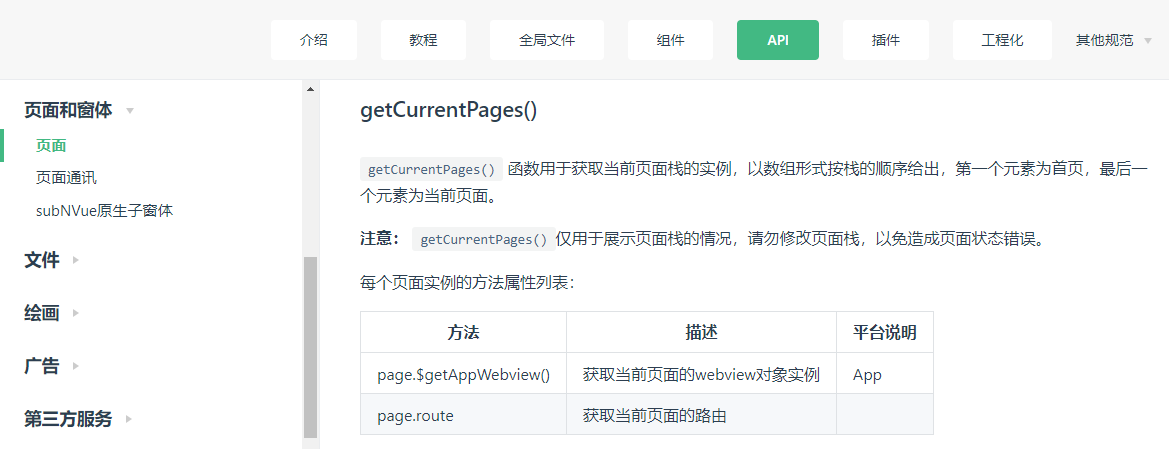Click the sidebar scrollbar up arrow

[310, 90]
